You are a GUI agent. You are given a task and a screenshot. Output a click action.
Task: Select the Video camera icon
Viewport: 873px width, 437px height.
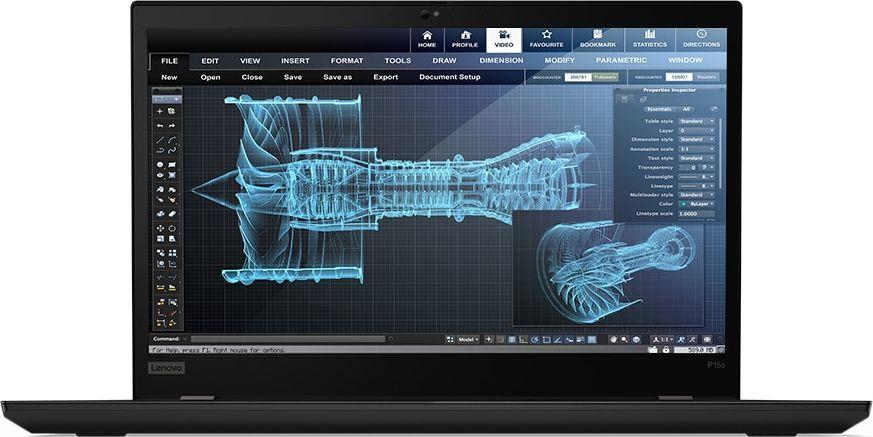(503, 39)
